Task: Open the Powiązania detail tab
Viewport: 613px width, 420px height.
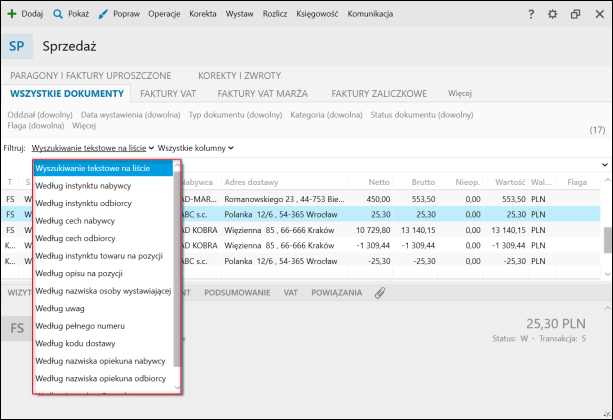Action: tap(337, 293)
